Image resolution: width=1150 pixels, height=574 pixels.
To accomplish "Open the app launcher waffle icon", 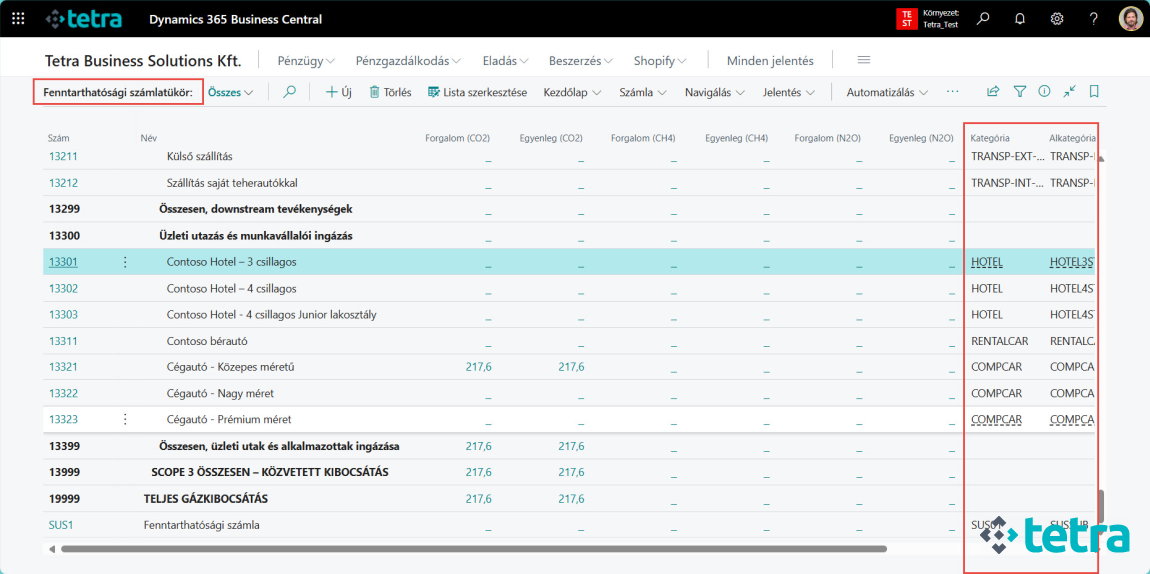I will pyautogui.click(x=18, y=19).
